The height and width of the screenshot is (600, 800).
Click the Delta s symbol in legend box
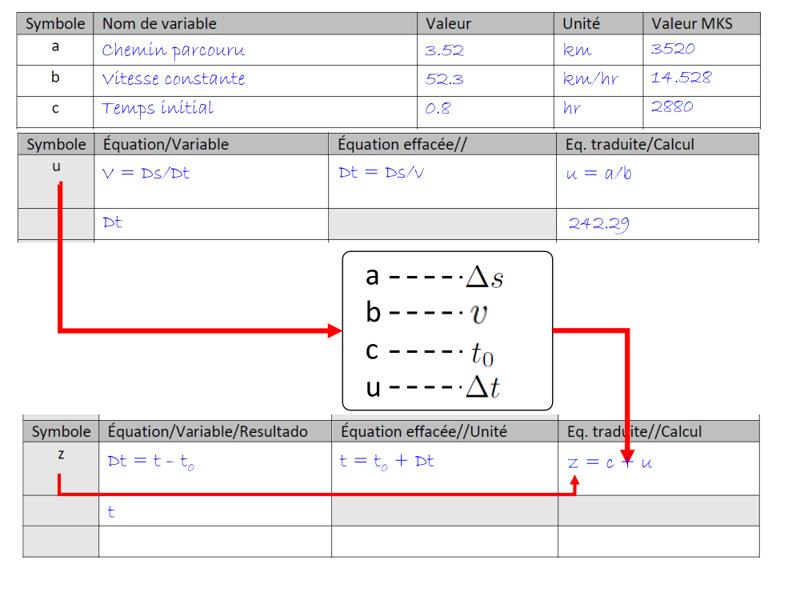(x=484, y=278)
